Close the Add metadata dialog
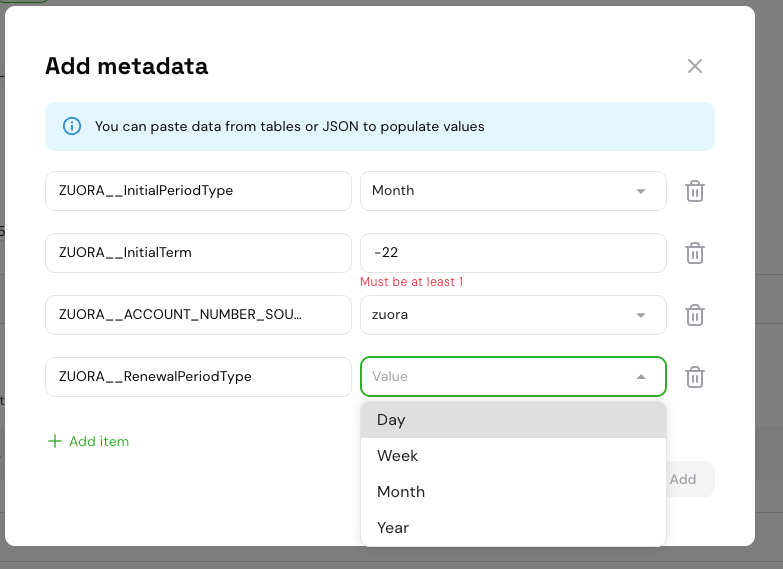783x569 pixels. click(x=695, y=66)
